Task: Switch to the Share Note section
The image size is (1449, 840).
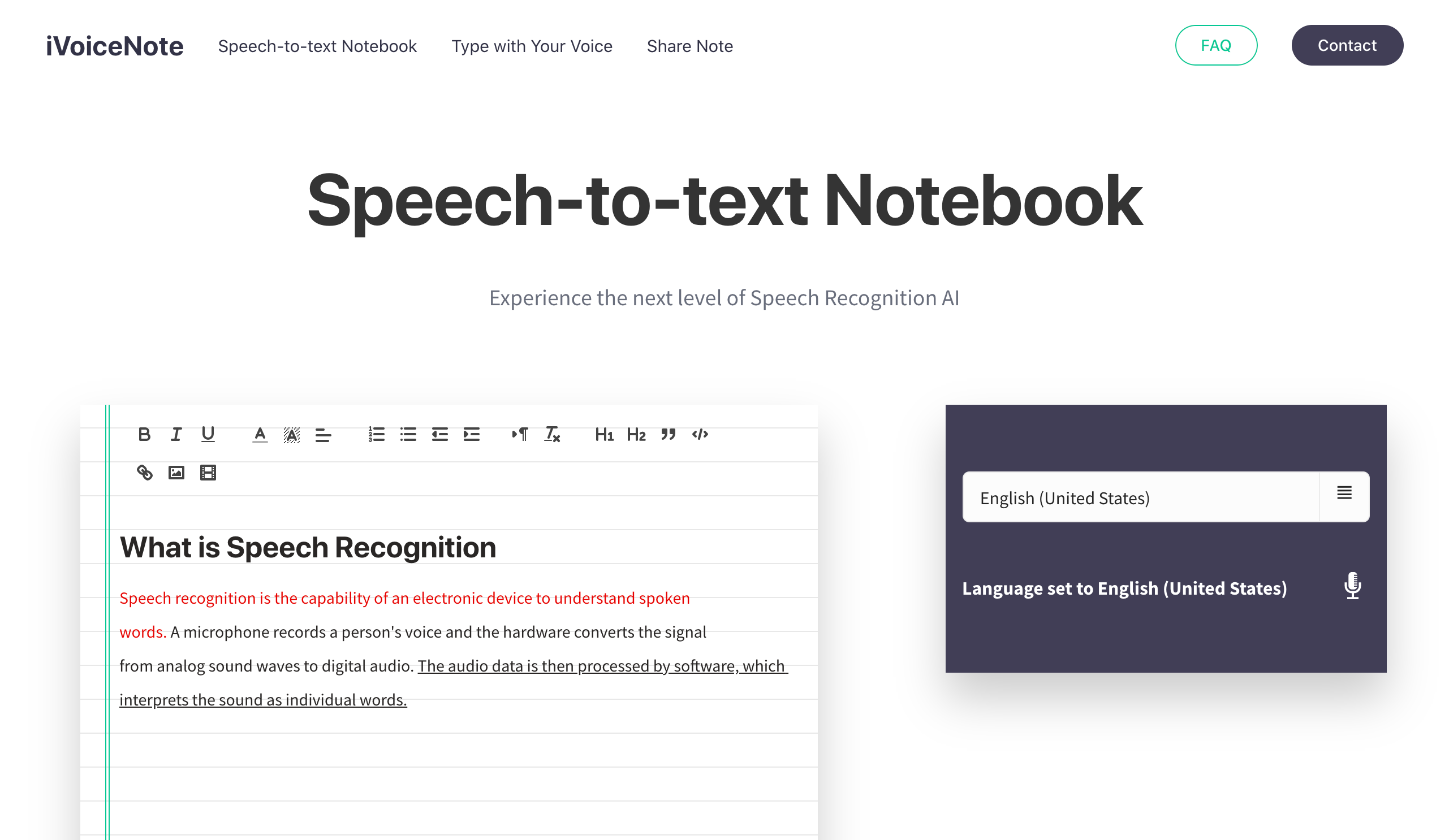Action: (689, 46)
